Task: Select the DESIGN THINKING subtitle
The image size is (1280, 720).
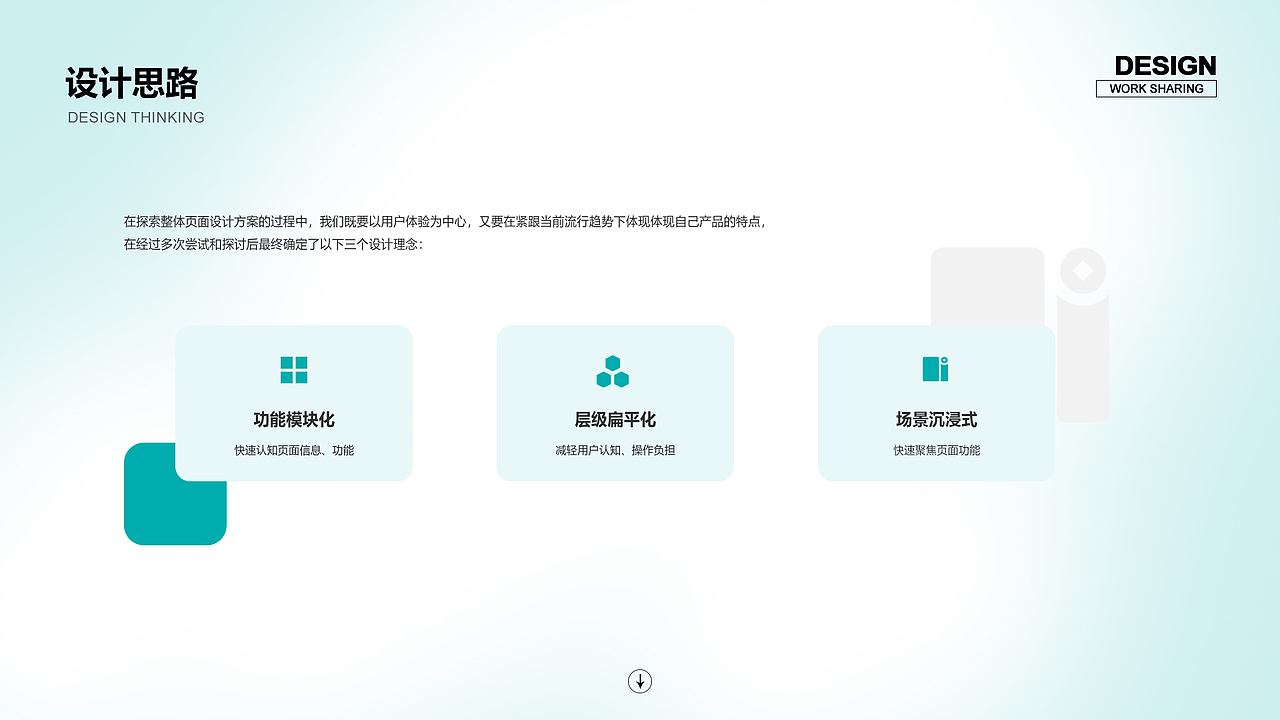Action: coord(136,117)
